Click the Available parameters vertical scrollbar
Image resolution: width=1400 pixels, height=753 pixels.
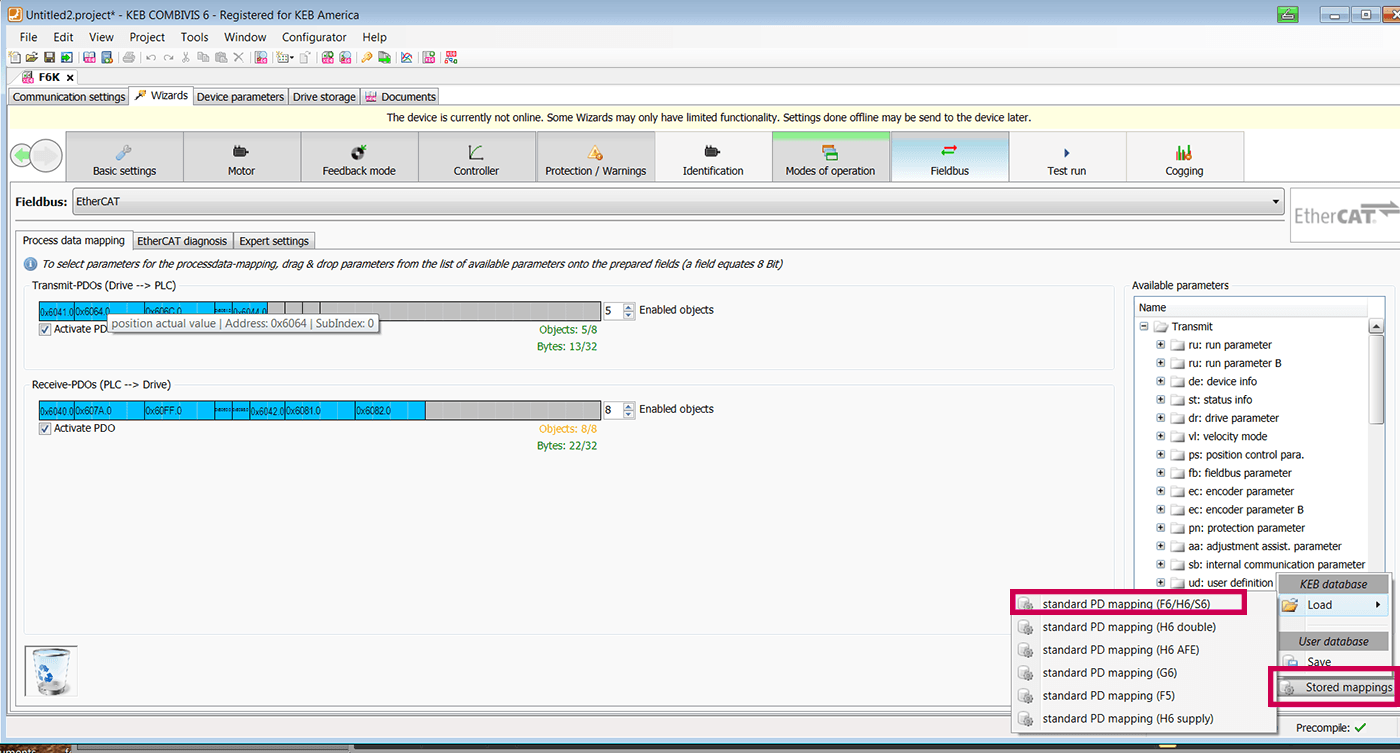[1377, 380]
